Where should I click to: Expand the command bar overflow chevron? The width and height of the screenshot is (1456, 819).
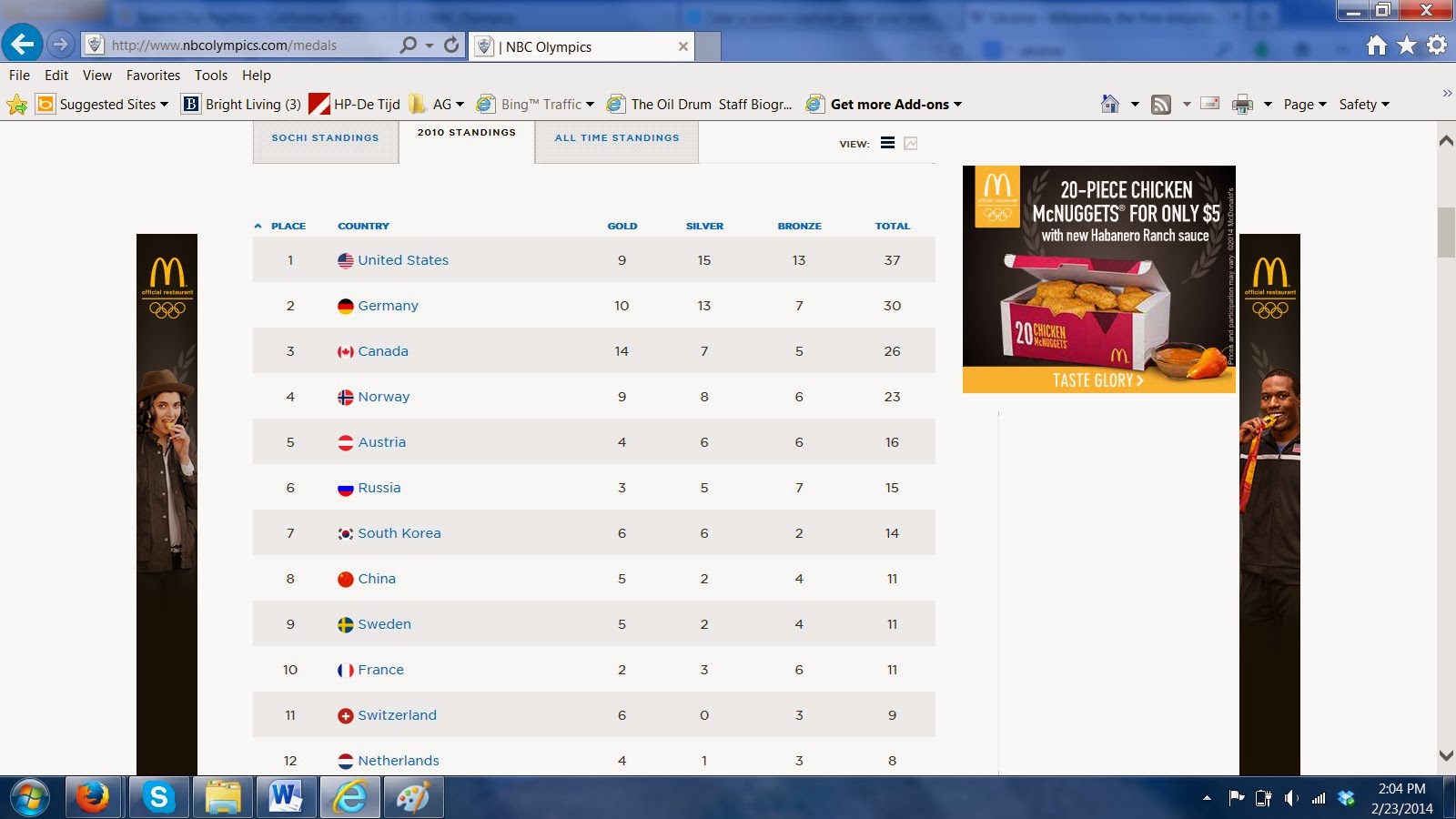point(1447,93)
